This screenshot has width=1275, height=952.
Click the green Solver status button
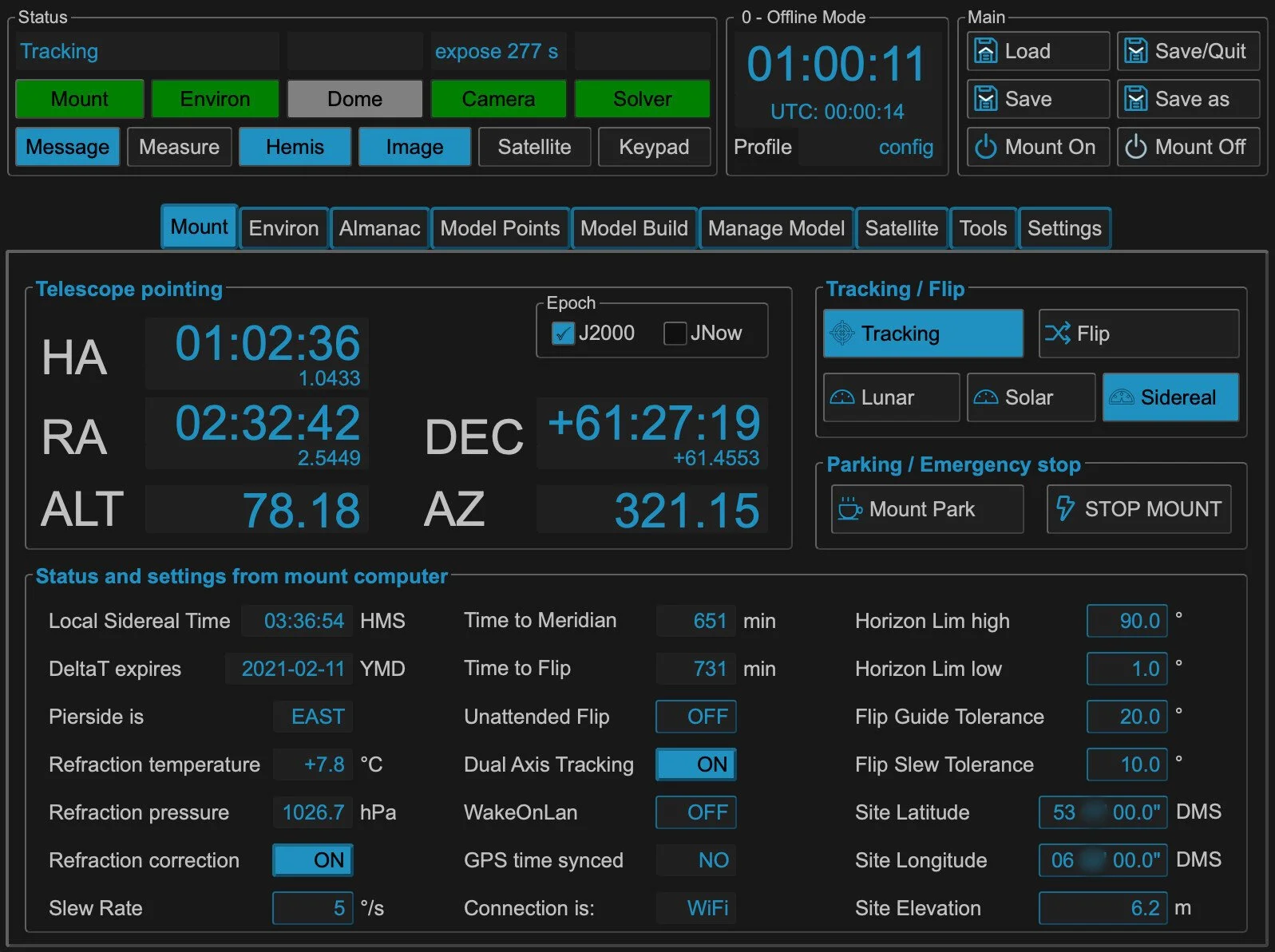643,99
